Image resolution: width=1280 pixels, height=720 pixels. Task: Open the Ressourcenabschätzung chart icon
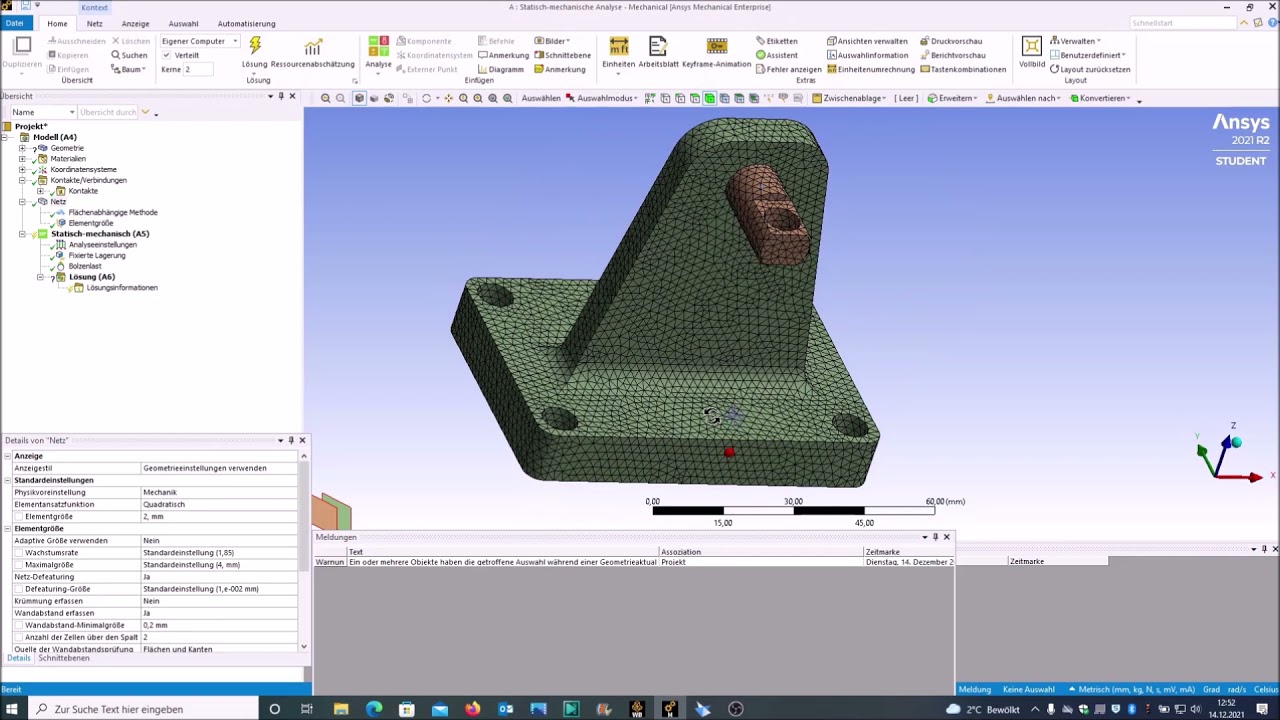pyautogui.click(x=313, y=47)
